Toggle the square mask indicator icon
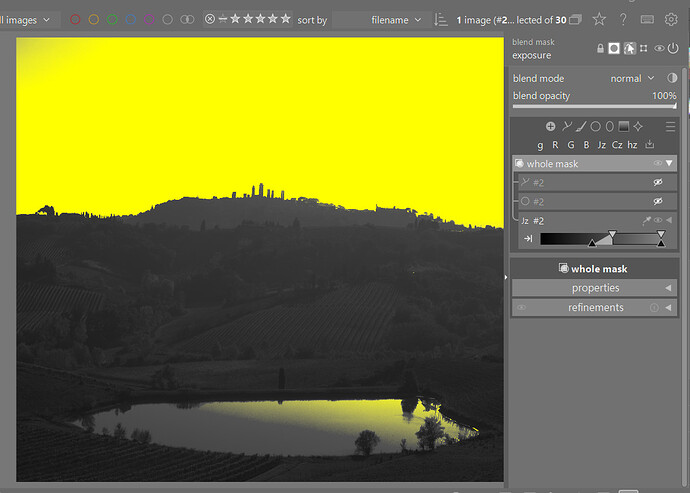The image size is (690, 493). point(614,48)
